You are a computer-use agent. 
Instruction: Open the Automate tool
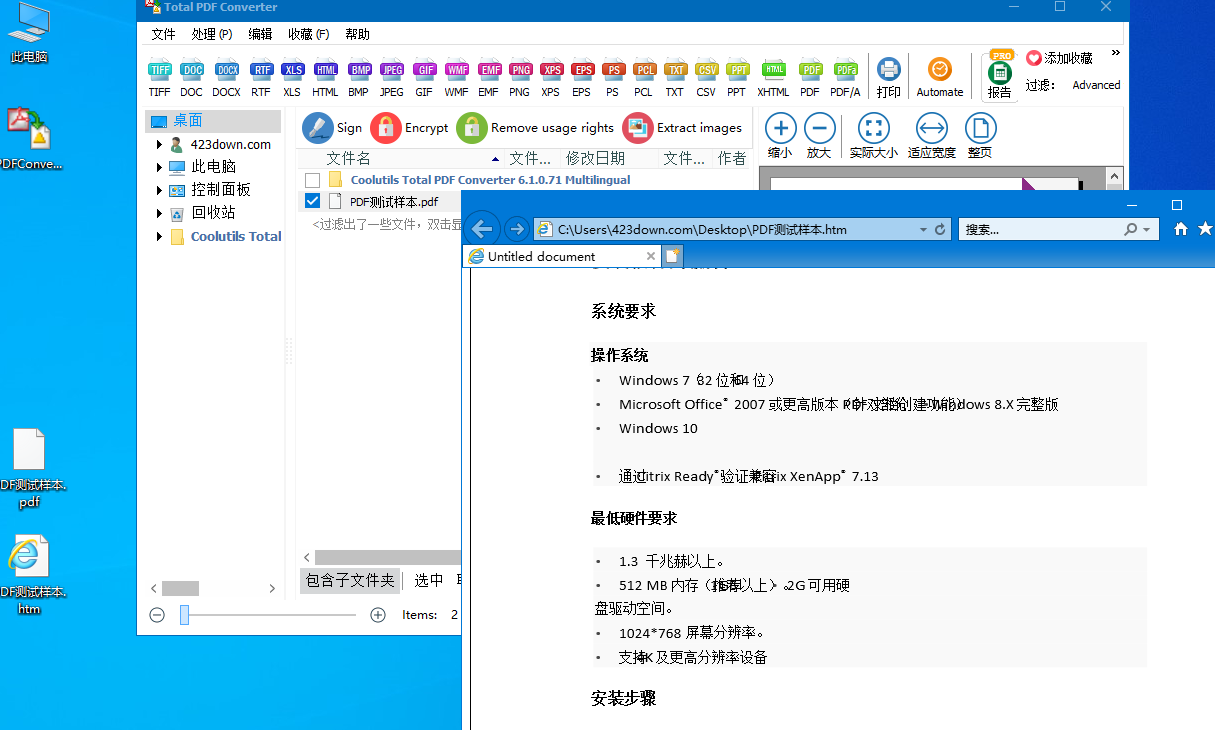[940, 78]
